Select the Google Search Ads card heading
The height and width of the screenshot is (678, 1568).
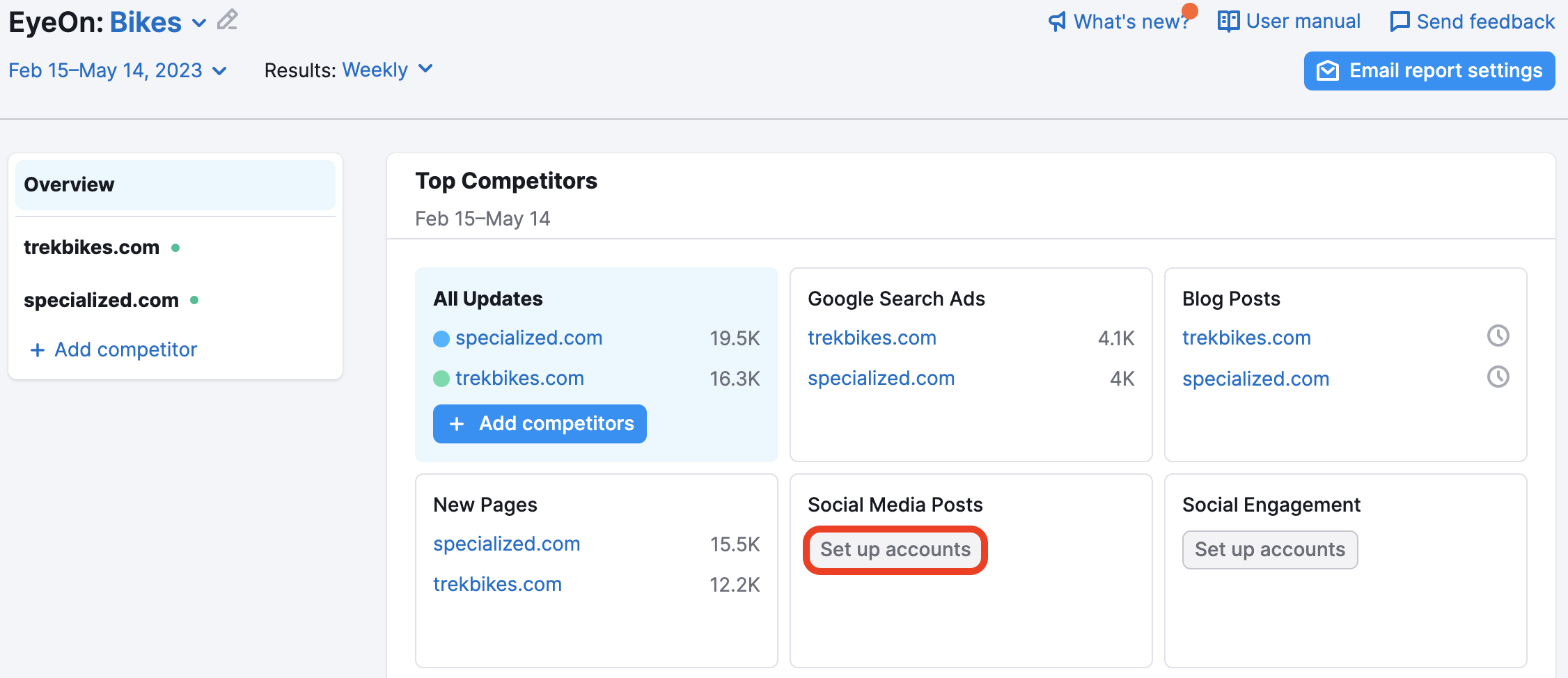click(x=896, y=299)
